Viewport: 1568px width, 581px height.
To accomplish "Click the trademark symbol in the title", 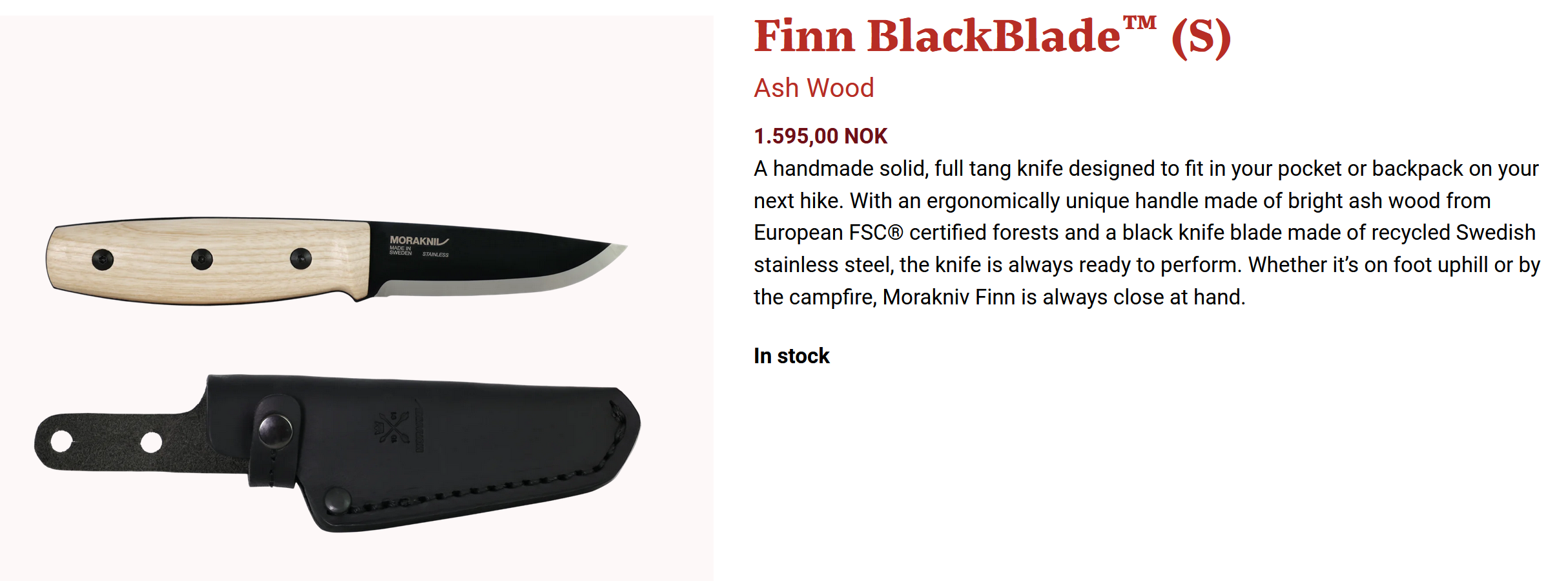I will point(1139,23).
